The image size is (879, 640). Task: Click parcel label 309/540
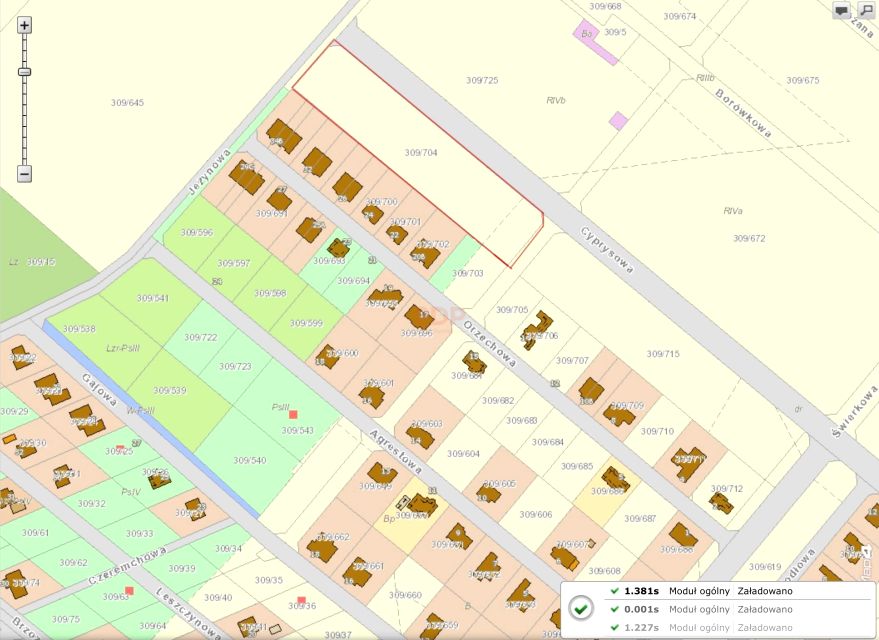tap(250, 460)
